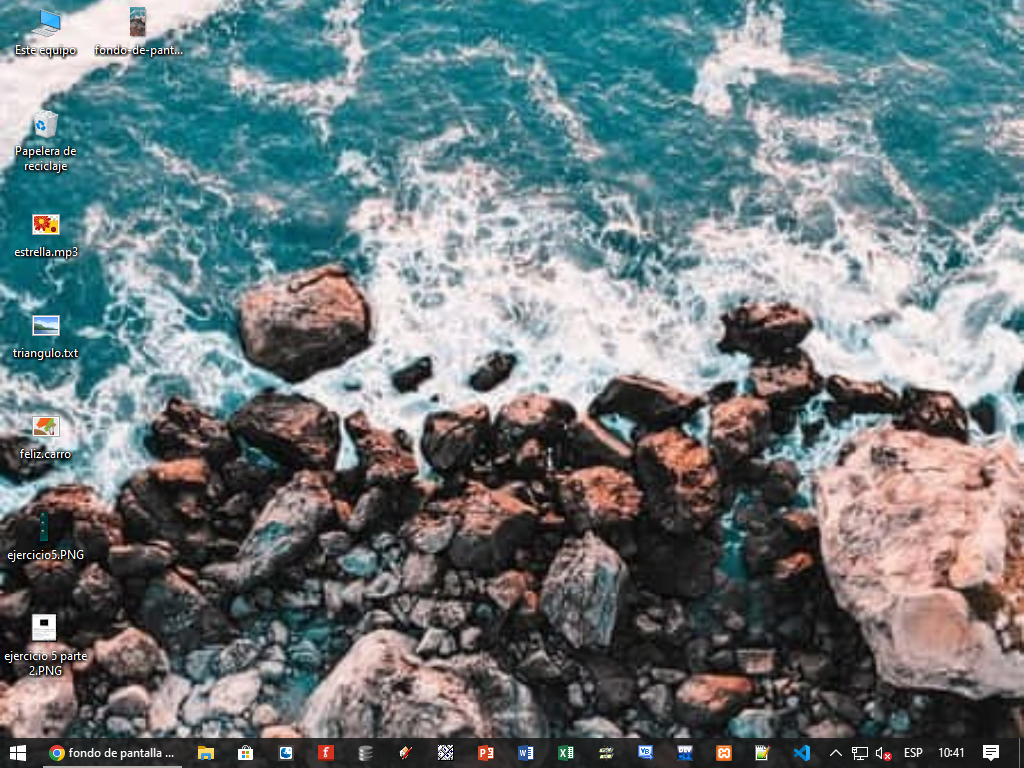
Task: Open the Action Center notifications
Action: click(990, 753)
